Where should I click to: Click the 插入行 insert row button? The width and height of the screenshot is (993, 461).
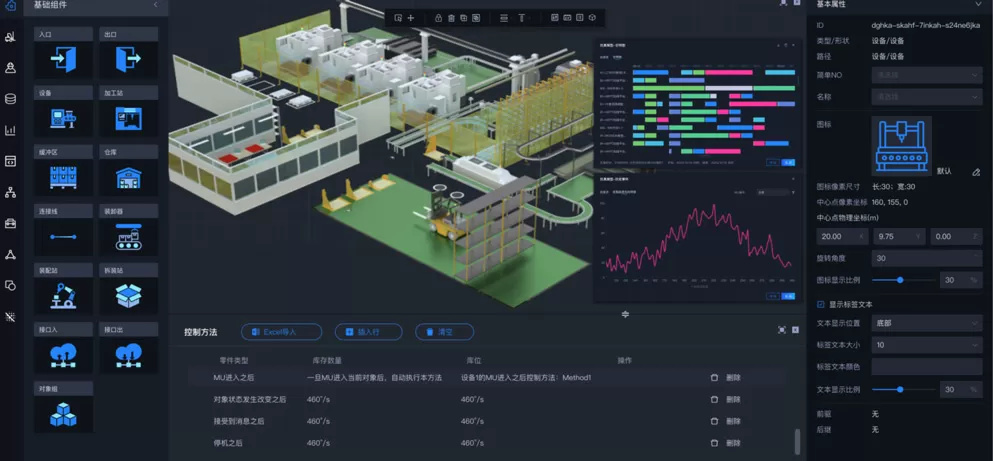pyautogui.click(x=369, y=332)
